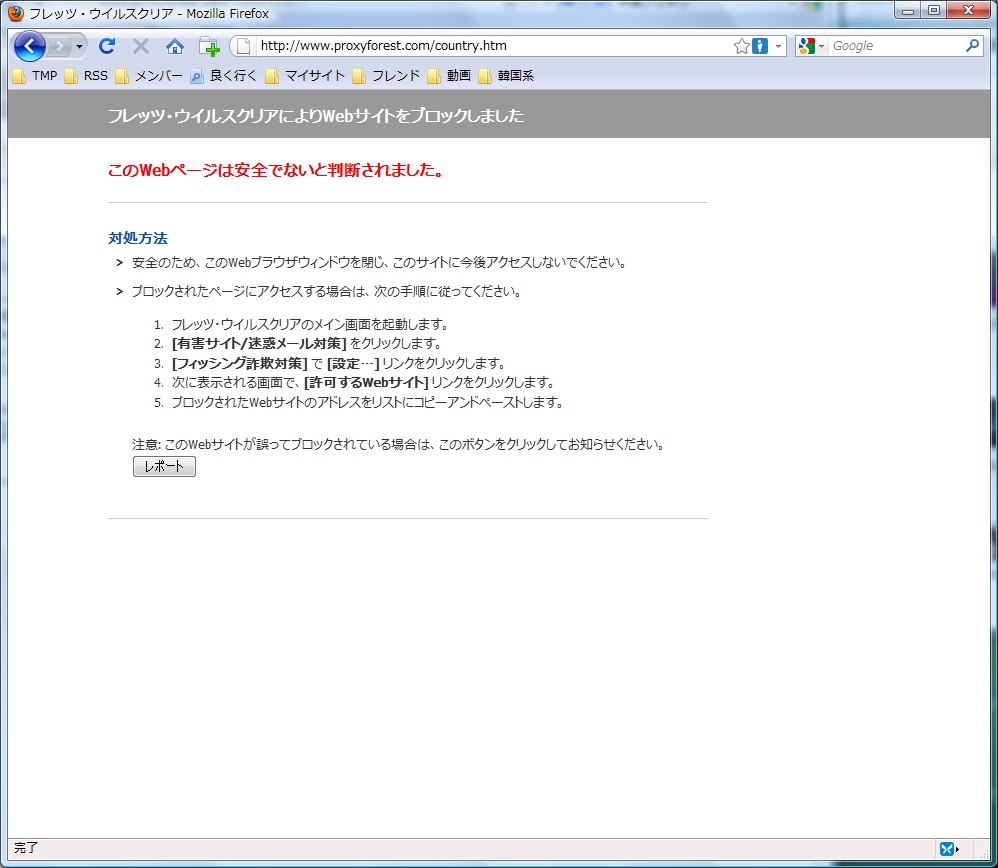This screenshot has height=868, width=998.
Task: Maximize the Firefox window
Action: pos(934,11)
